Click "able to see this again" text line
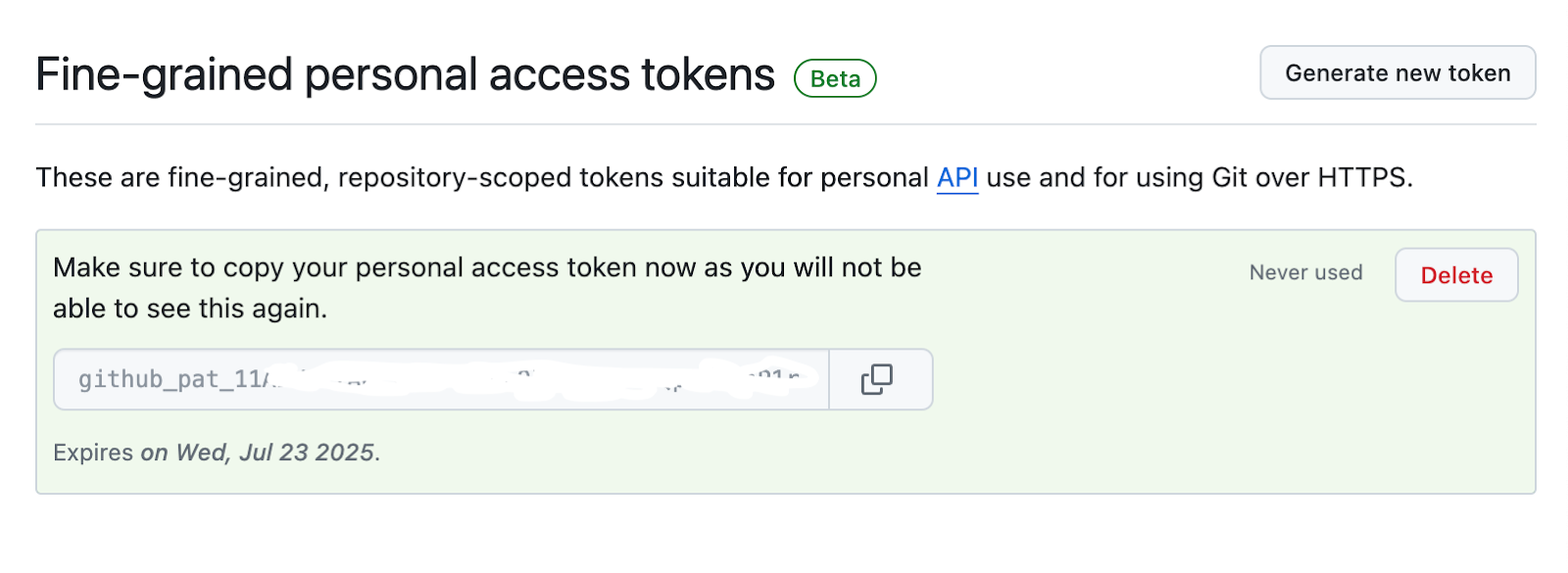Viewport: 1568px width, 573px height. pos(190,309)
